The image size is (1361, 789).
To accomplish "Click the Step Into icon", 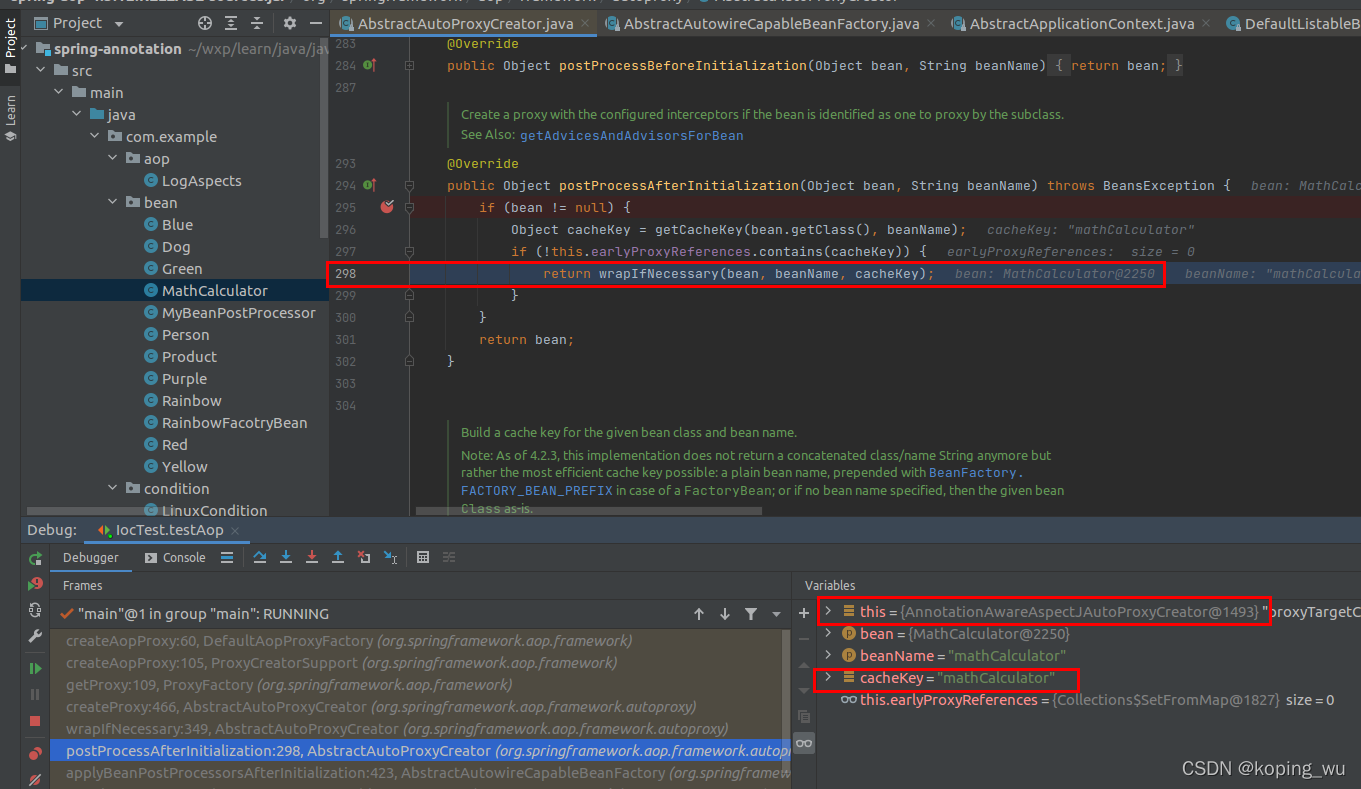I will (286, 557).
